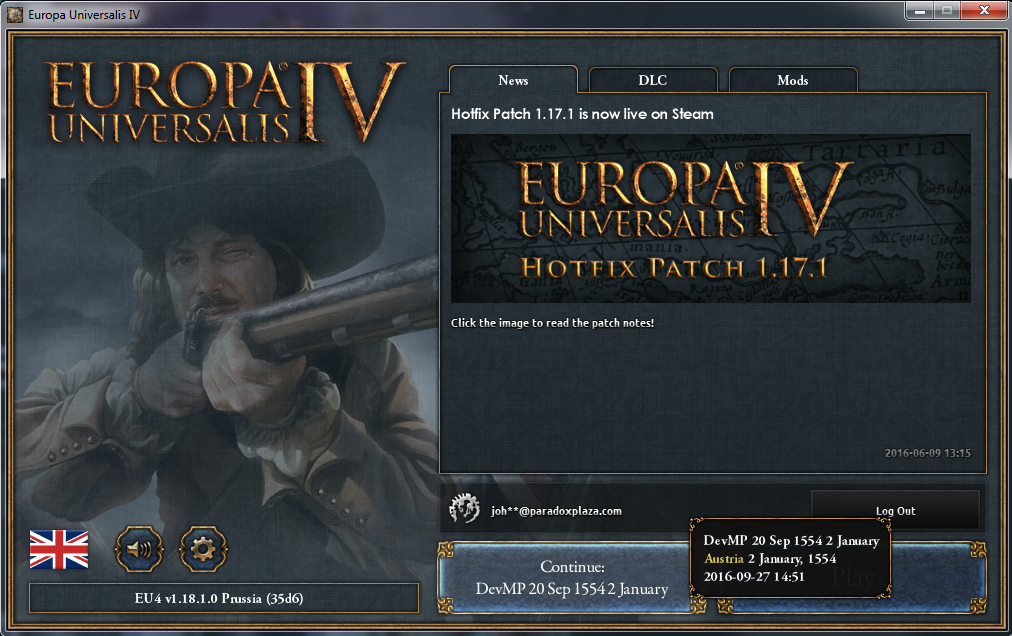Click the UK flag language icon

pyautogui.click(x=59, y=549)
